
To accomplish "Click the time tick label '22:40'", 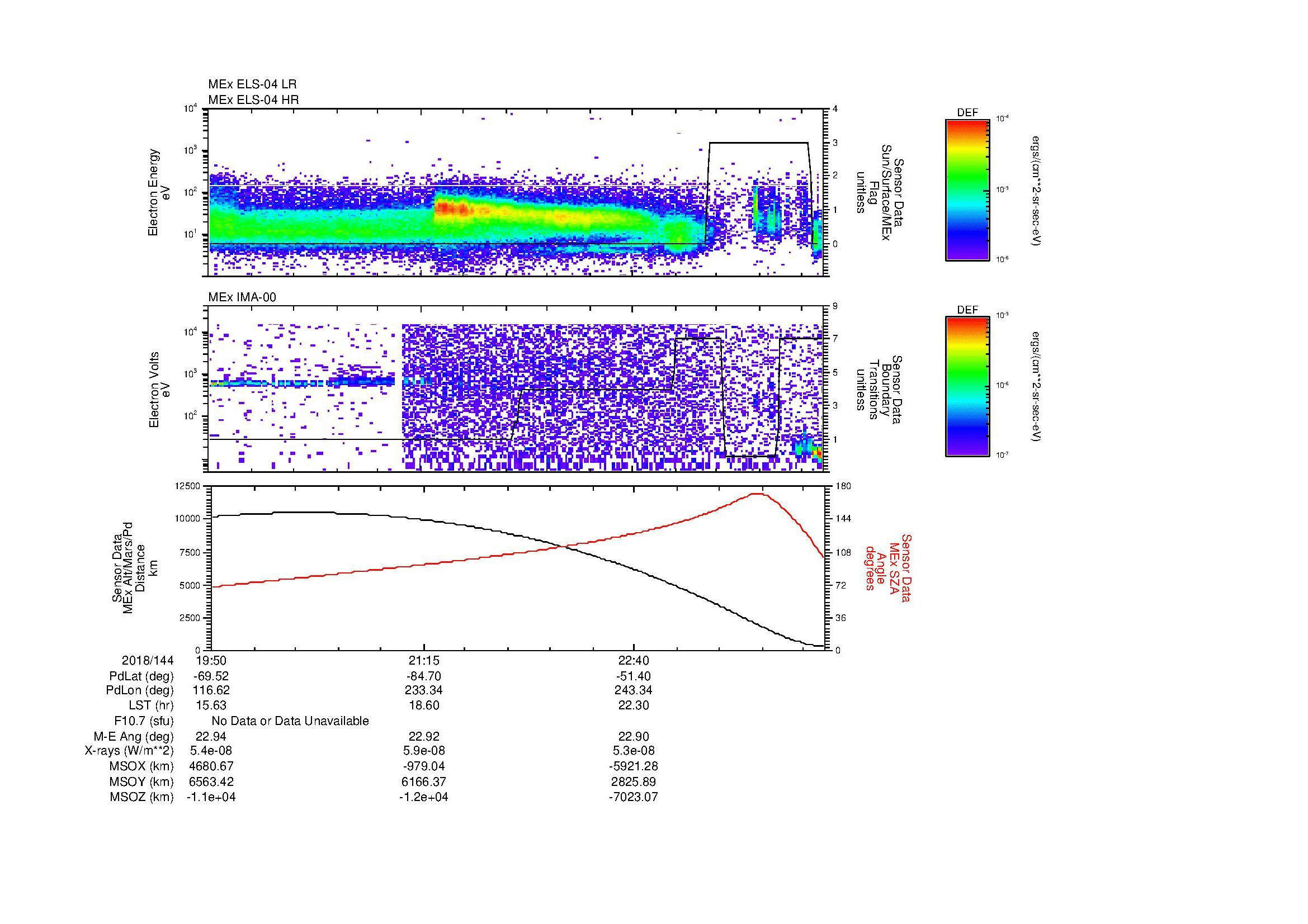I will pyautogui.click(x=634, y=660).
